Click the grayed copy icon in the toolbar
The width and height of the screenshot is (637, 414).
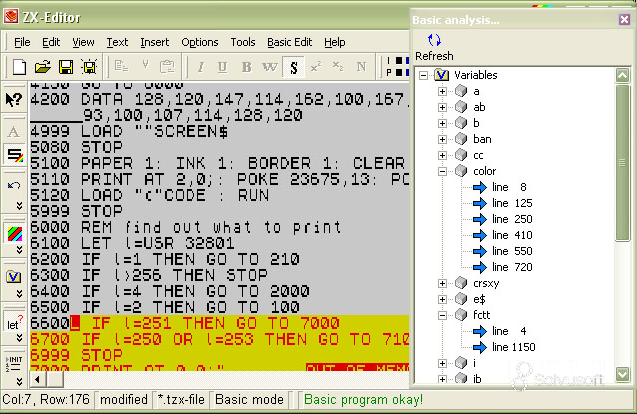coord(121,66)
